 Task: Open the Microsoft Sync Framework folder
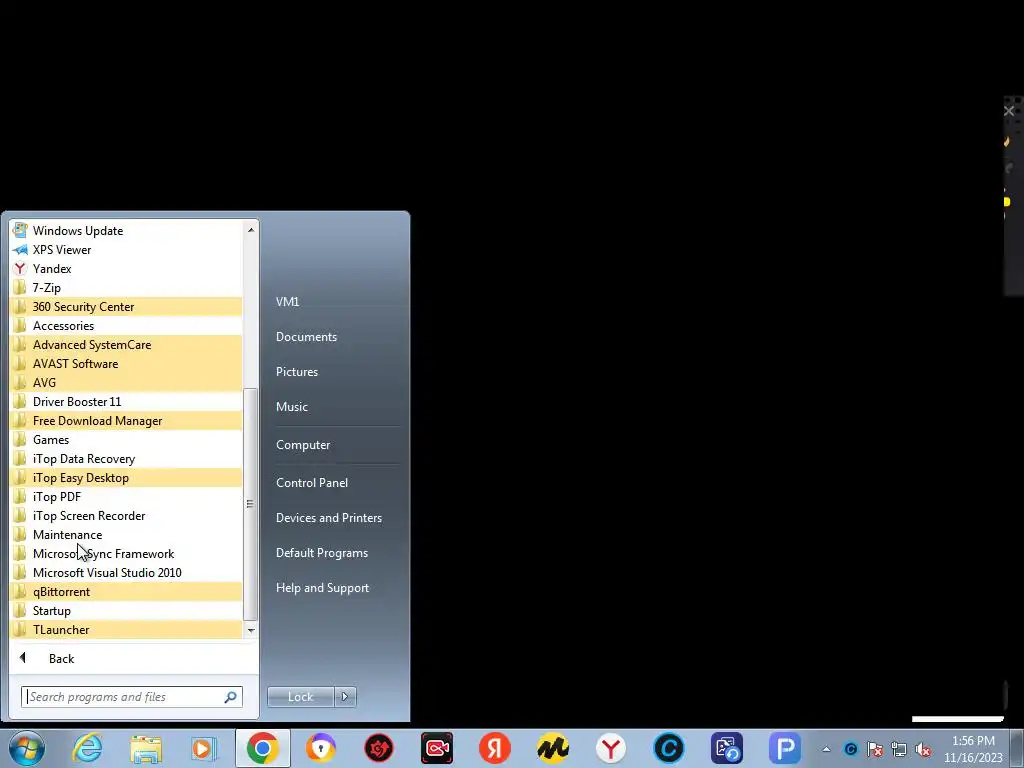(x=126, y=553)
